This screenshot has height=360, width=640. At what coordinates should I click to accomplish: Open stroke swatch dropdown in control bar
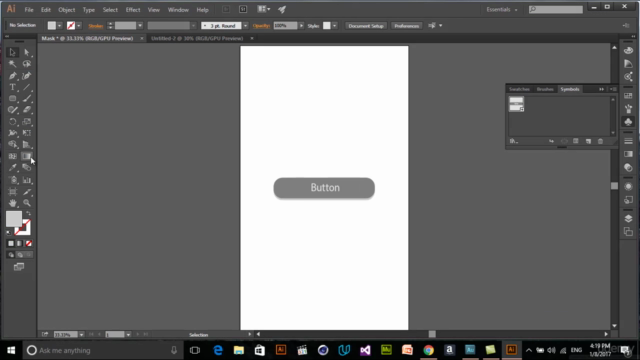click(x=79, y=26)
